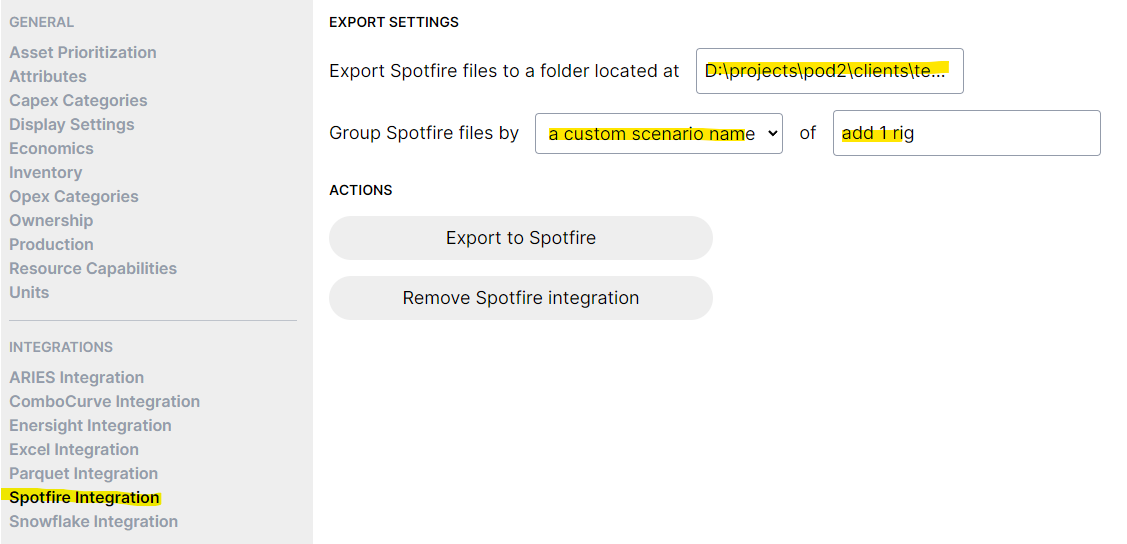Click the 'add 1 rig' scenario name field
Screen dimensions: 1127x544
coord(967,133)
